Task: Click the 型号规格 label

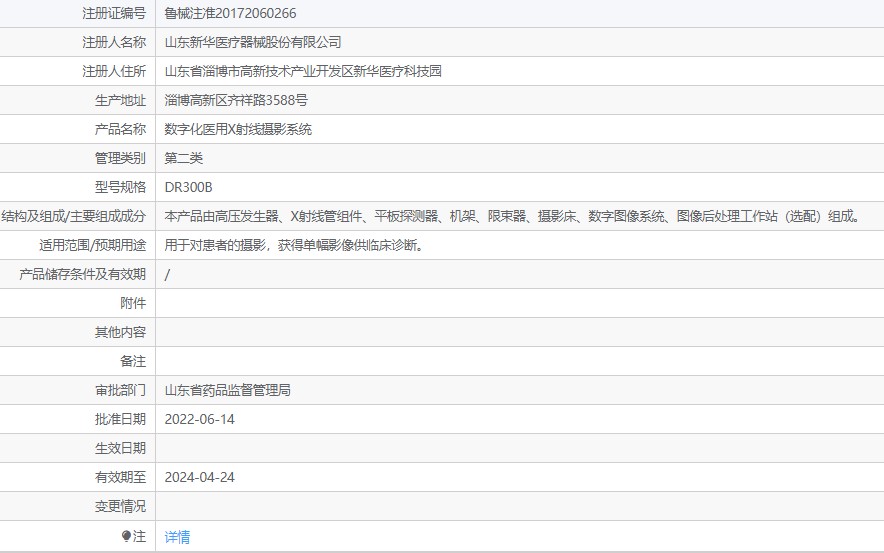Action: [x=120, y=187]
